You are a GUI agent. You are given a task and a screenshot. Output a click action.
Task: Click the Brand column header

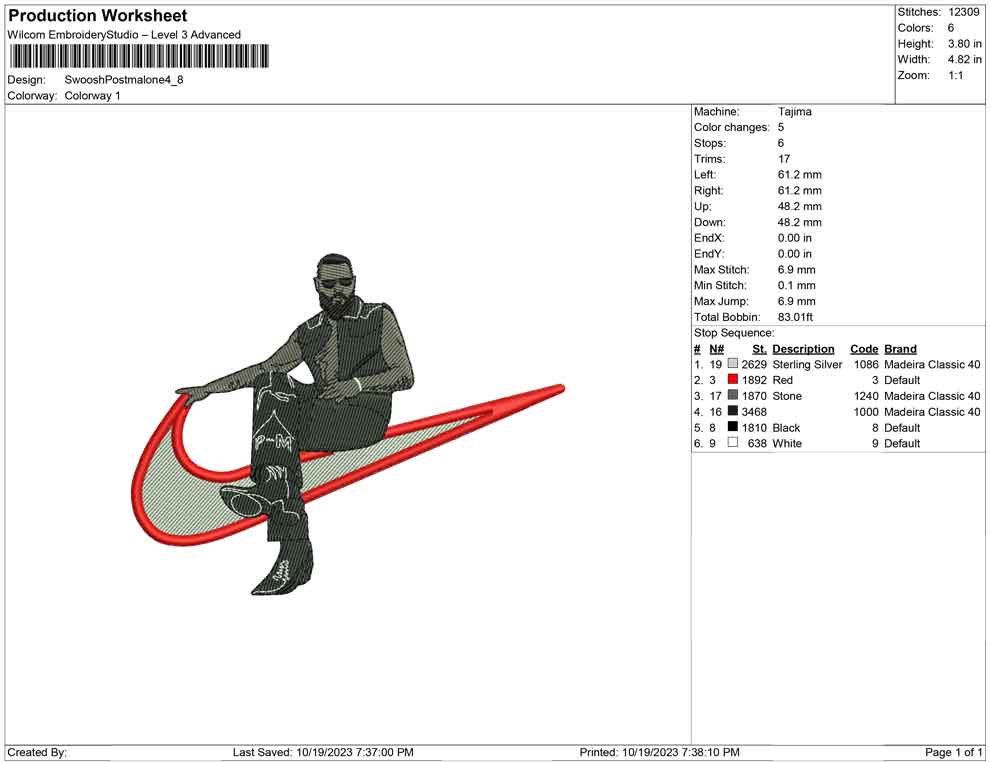click(900, 349)
